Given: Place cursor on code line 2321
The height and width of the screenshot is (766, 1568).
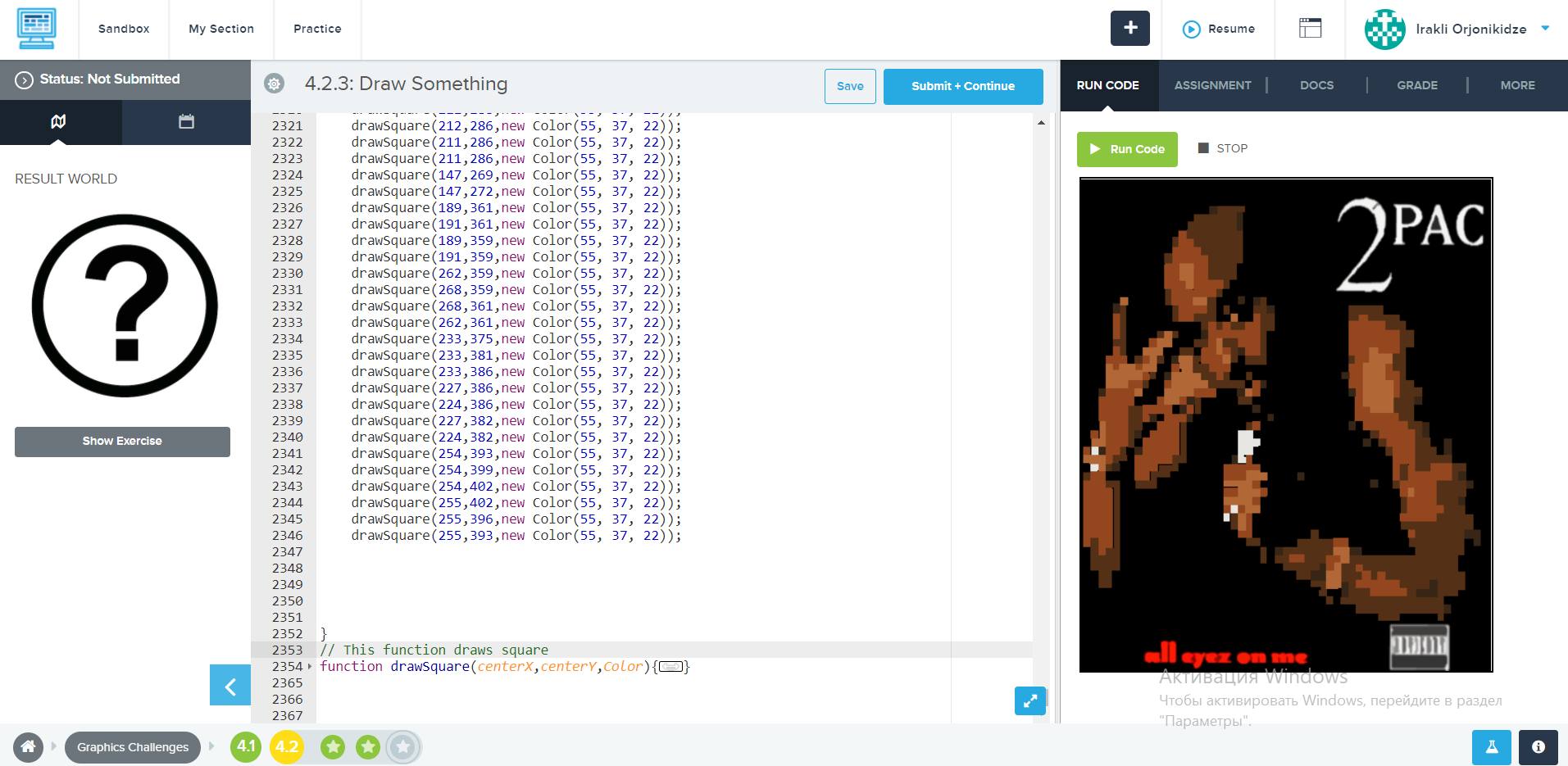Looking at the screenshot, I should pos(516,126).
